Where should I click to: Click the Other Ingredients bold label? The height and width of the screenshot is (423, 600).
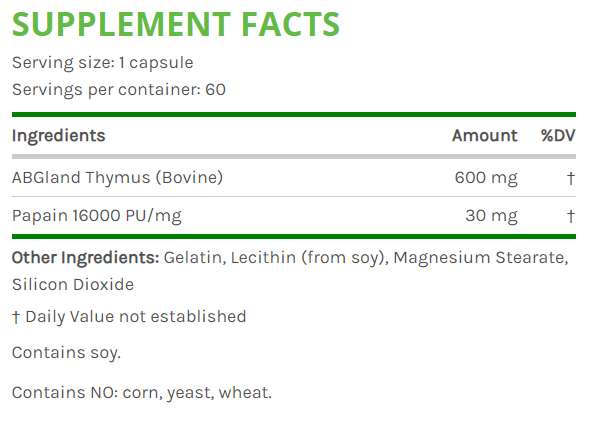(85, 258)
